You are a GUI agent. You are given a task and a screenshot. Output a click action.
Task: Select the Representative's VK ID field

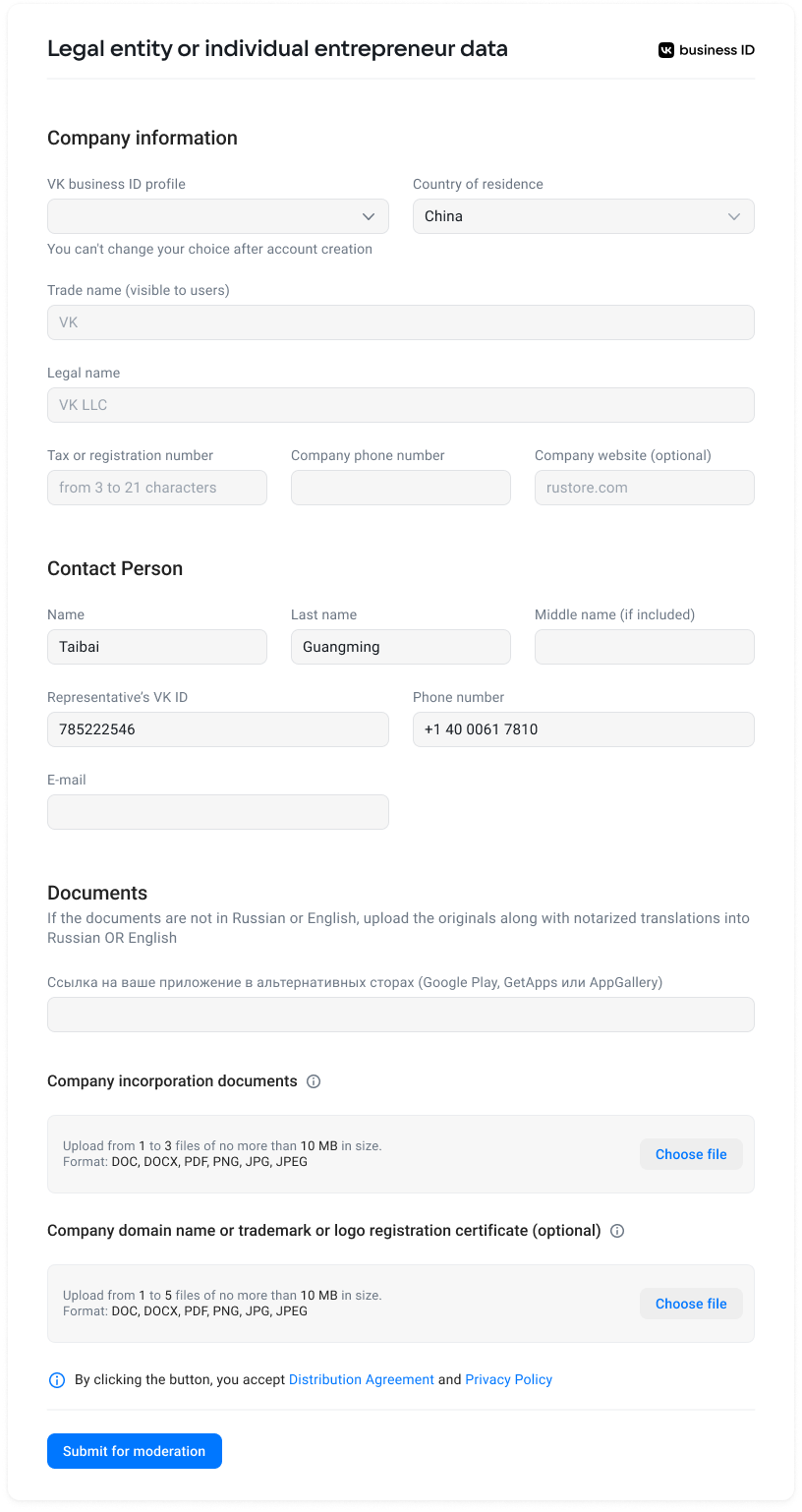(218, 729)
